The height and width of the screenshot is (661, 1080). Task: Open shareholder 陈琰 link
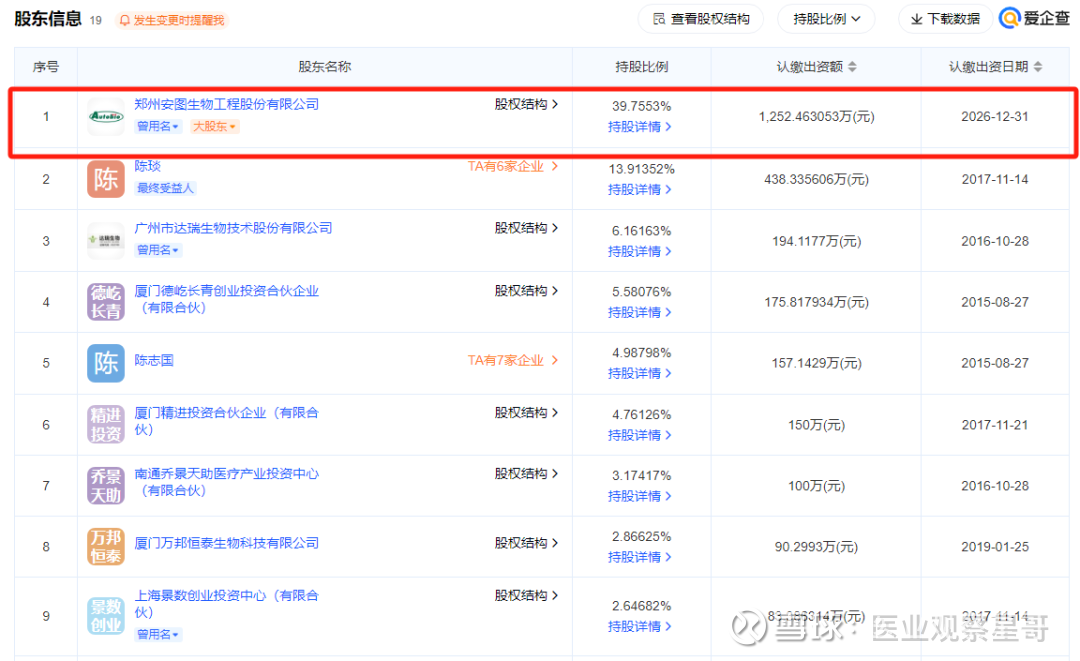pos(147,166)
